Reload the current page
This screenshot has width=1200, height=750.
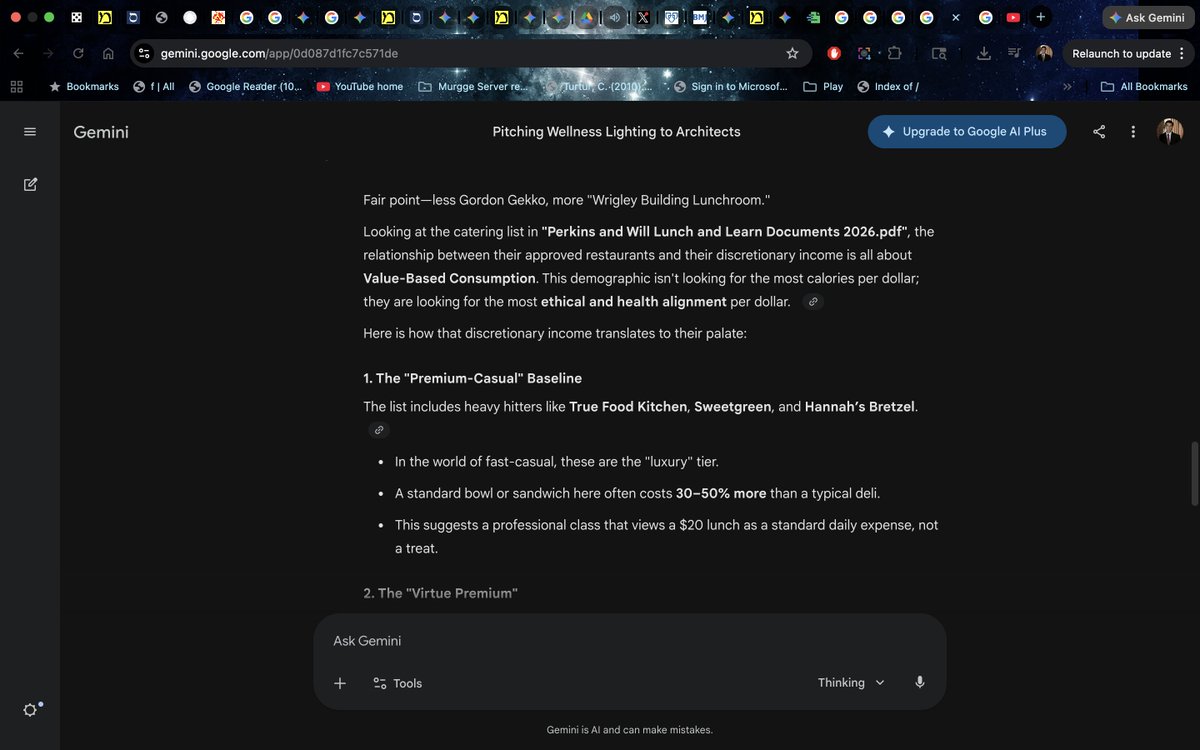point(78,53)
